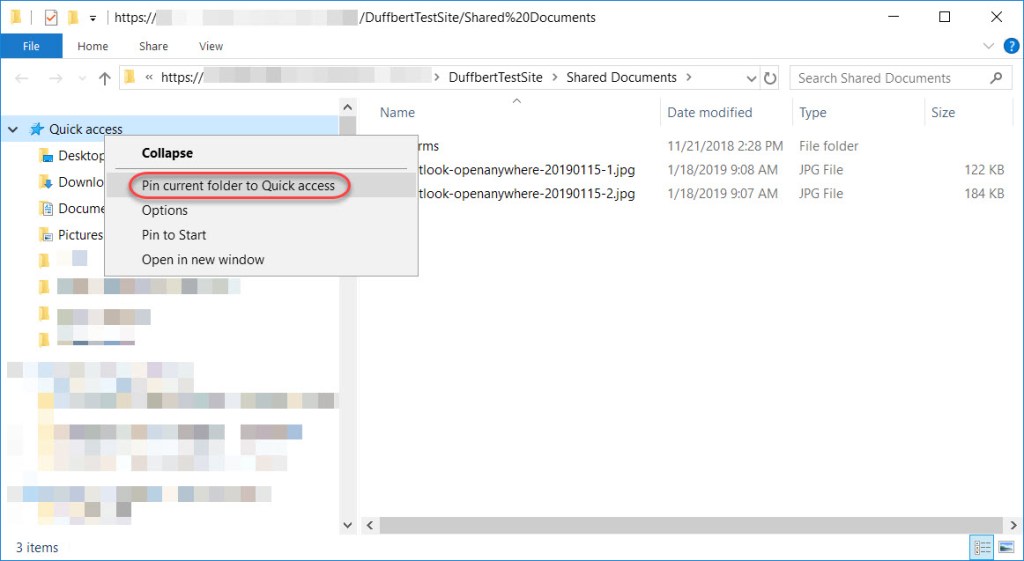The image size is (1024, 561).
Task: Click Shared Documents in the address breadcrumb
Action: coord(621,77)
